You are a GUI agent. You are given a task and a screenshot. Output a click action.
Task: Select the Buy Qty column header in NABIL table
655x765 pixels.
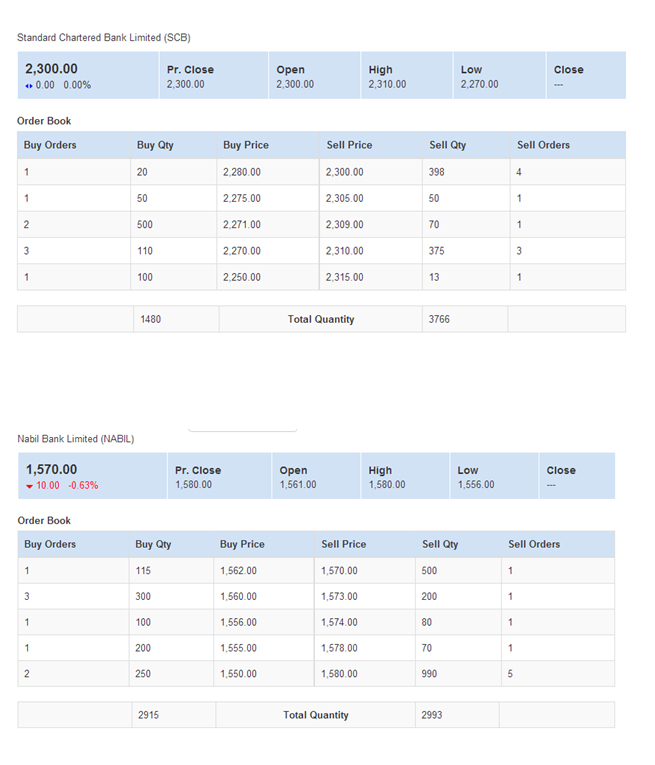153,544
